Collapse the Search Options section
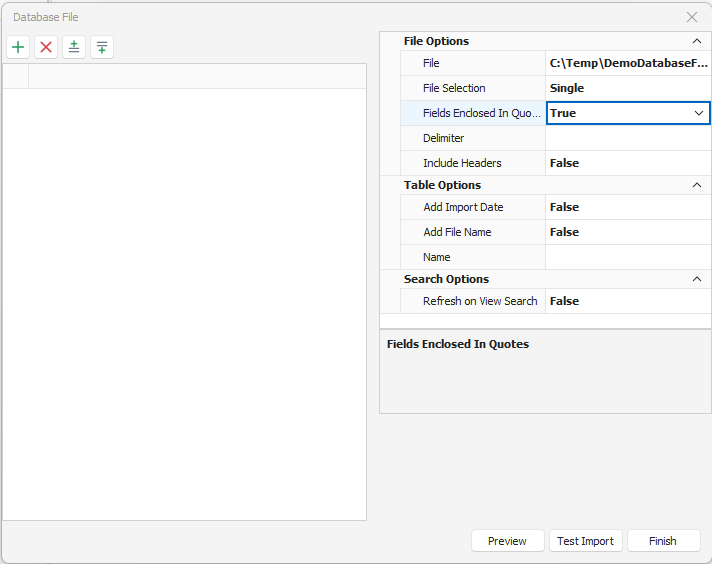The width and height of the screenshot is (712, 564). coord(697,279)
